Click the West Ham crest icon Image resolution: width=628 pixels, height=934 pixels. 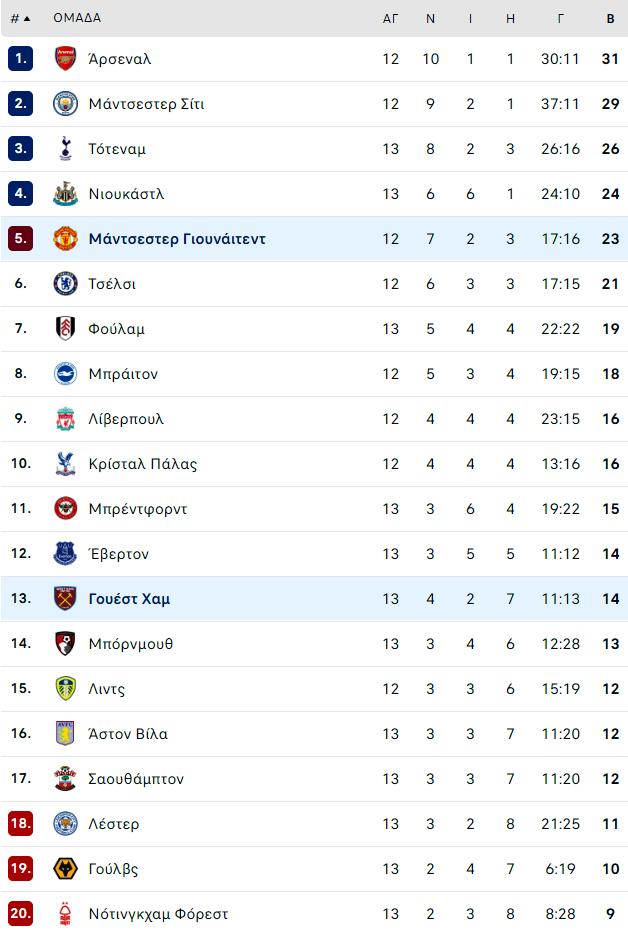(65, 599)
